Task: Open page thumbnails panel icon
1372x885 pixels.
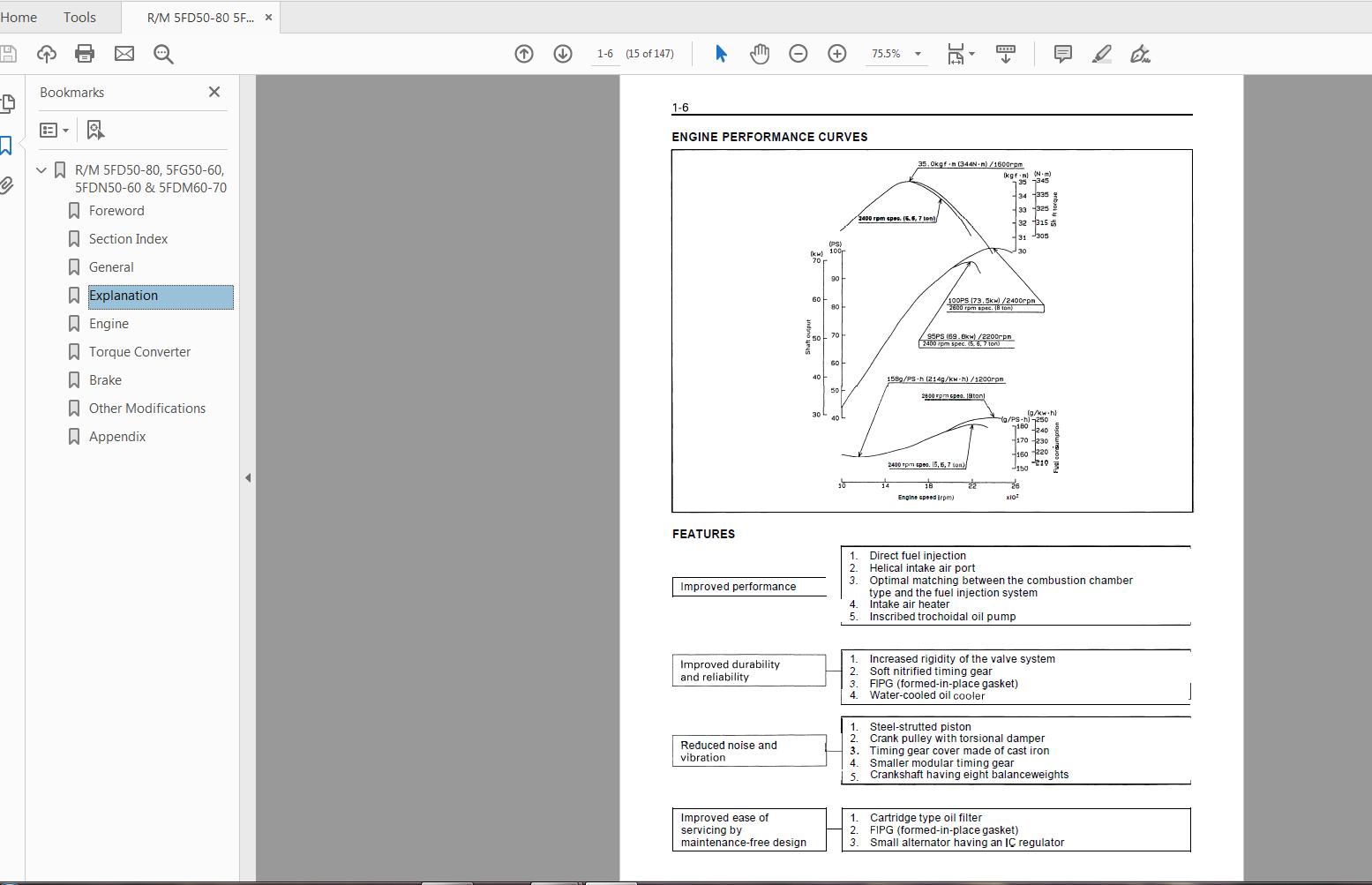Action: 6,104
